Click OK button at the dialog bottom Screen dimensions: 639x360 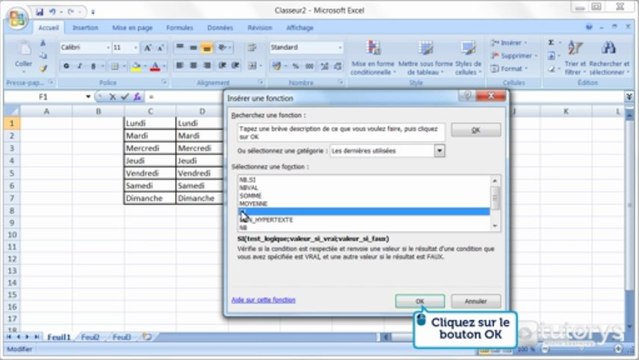point(420,301)
